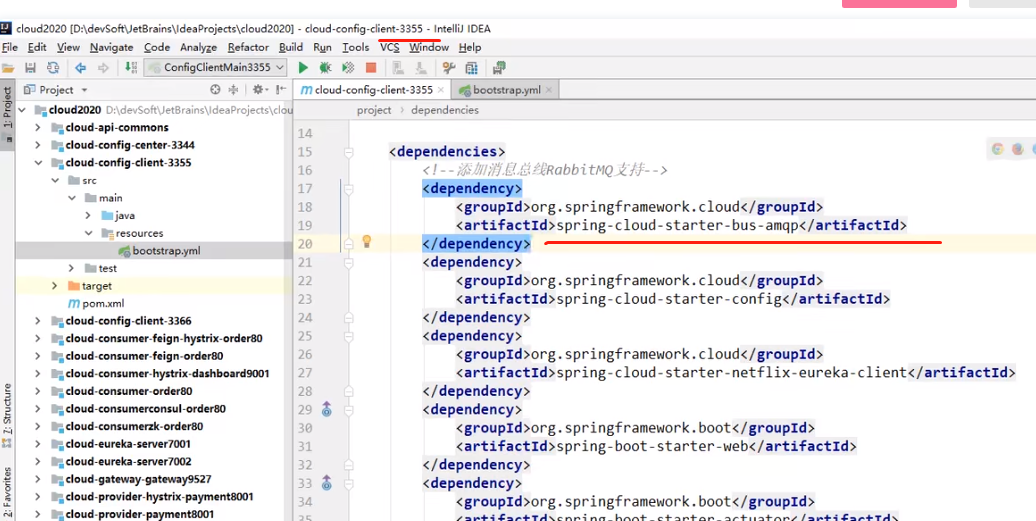Click the Open folder toolbar icon
Viewport: 1036px width, 521px height.
pos(8,67)
